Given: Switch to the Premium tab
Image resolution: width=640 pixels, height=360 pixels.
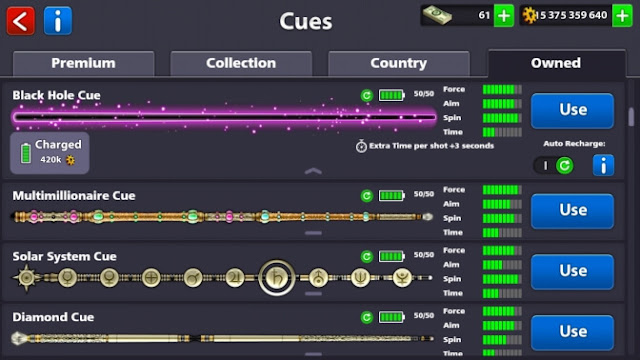Looking at the screenshot, I should [x=84, y=63].
